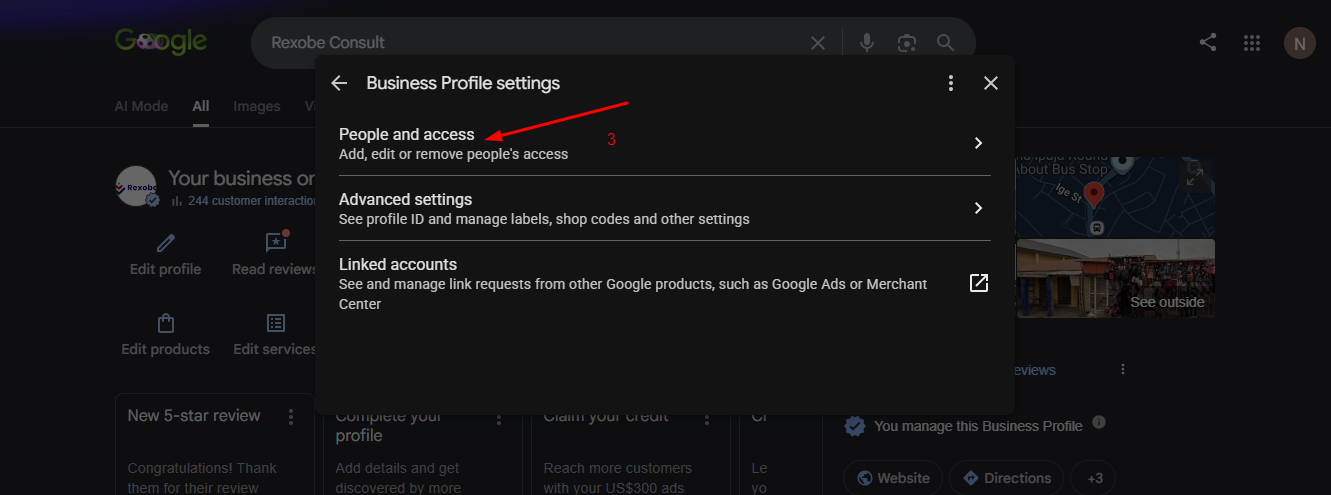The image size is (1331, 495).
Task: Start voice search with the microphone icon
Action: [867, 43]
